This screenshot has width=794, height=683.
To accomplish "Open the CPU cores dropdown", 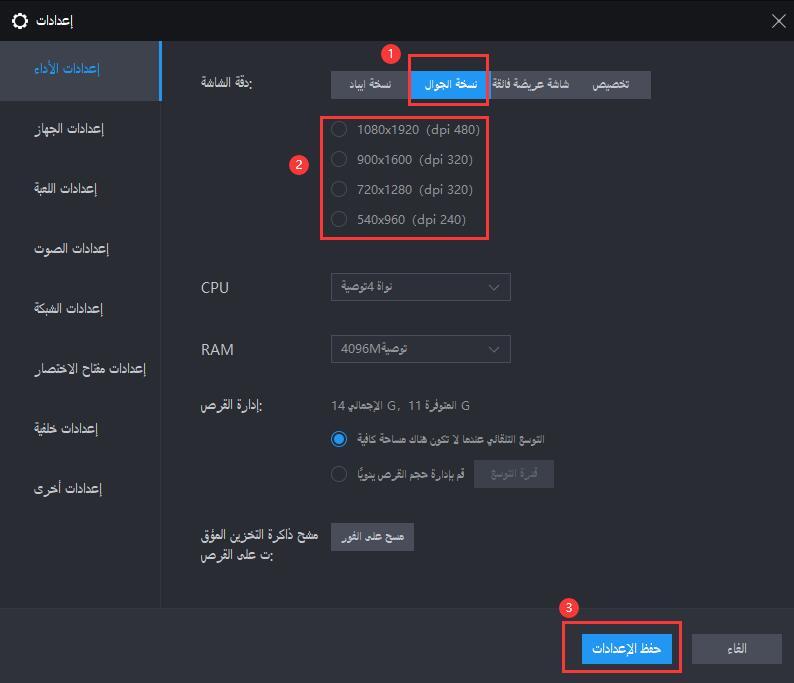I will click(x=421, y=287).
